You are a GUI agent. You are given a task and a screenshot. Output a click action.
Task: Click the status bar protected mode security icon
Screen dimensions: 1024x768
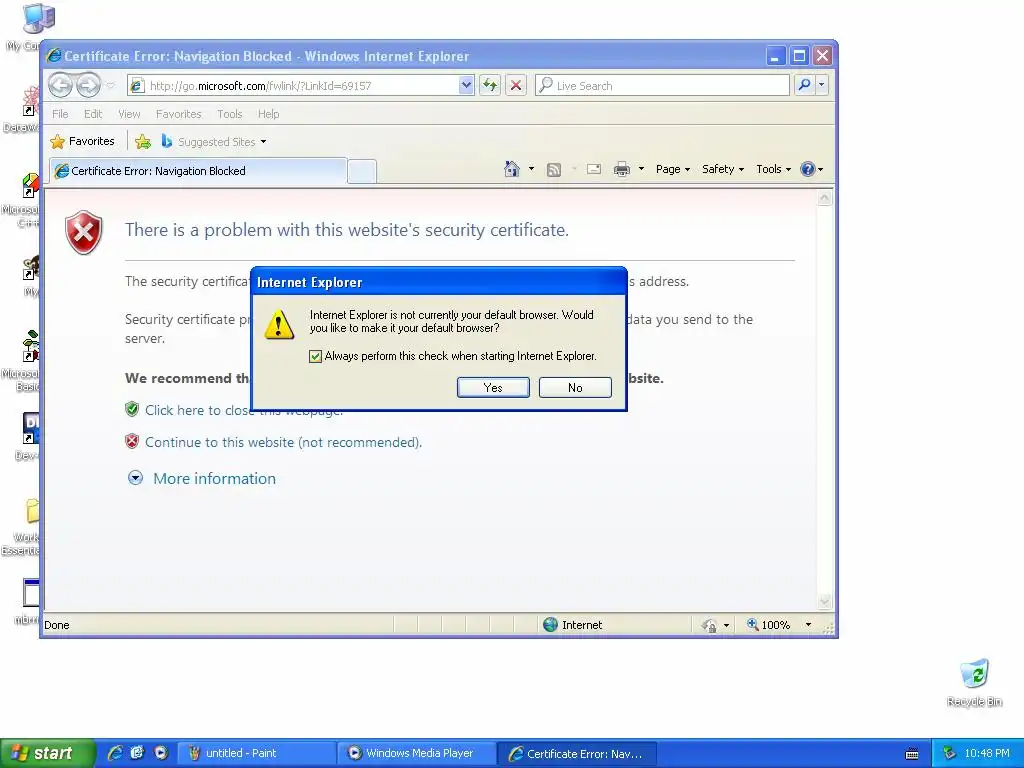coord(709,626)
